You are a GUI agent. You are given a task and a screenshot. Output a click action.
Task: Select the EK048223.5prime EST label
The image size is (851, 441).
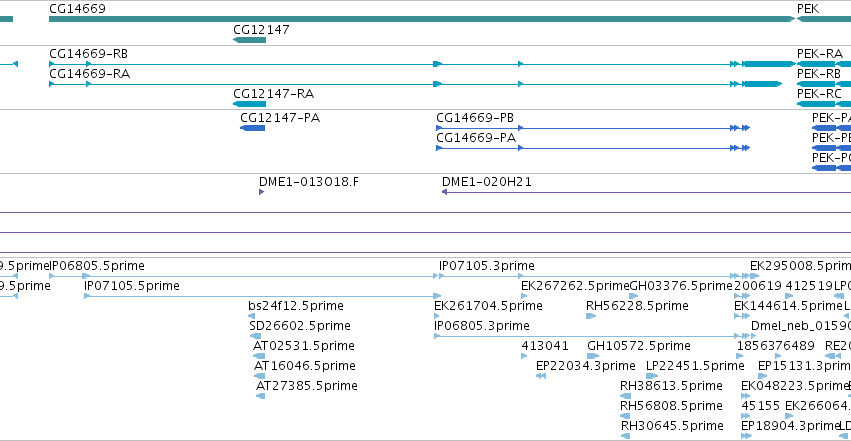[x=795, y=386]
